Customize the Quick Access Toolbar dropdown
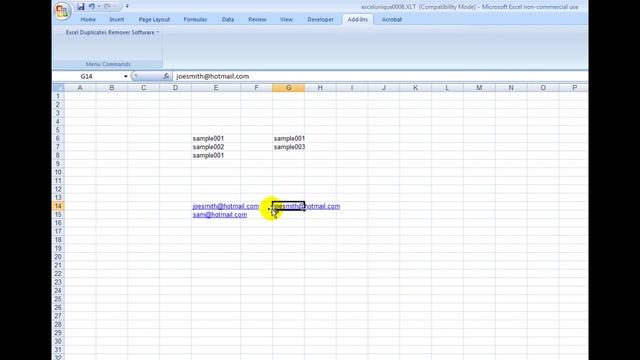Screen dimensions: 640x360 (x=127, y=7)
